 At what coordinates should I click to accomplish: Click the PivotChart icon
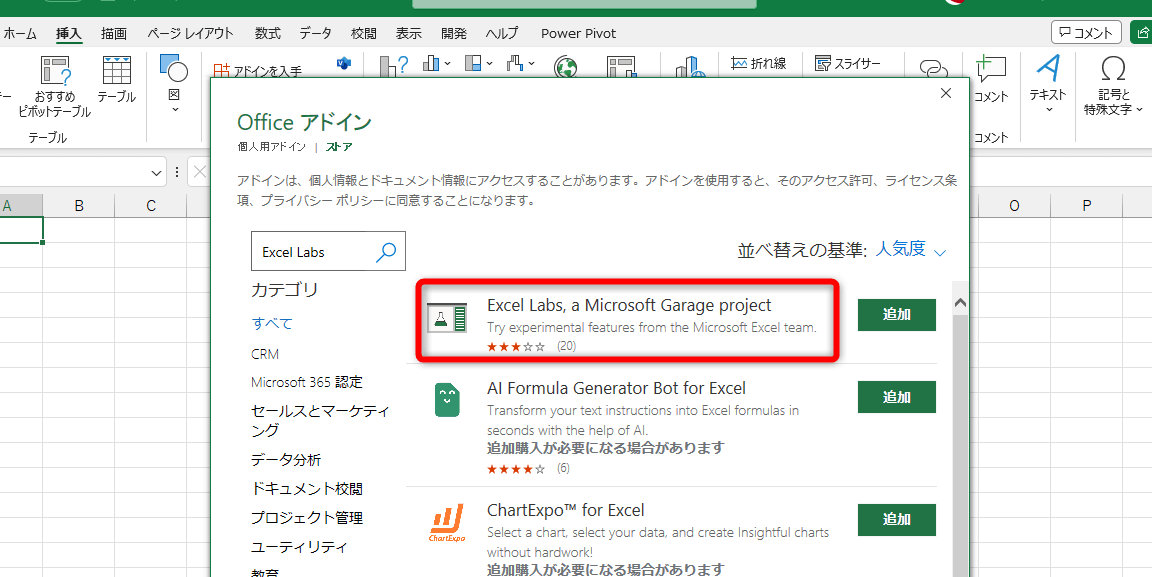tap(621, 68)
